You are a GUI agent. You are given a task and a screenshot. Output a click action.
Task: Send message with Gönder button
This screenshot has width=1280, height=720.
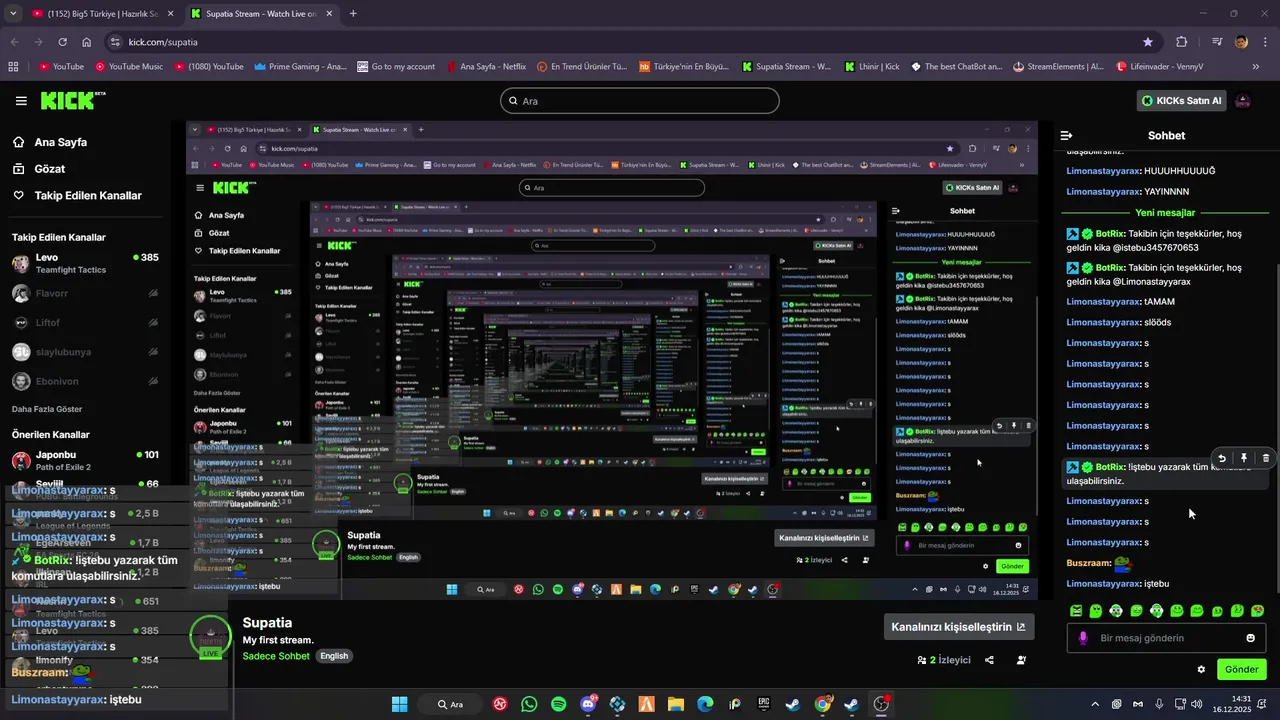click(1241, 669)
